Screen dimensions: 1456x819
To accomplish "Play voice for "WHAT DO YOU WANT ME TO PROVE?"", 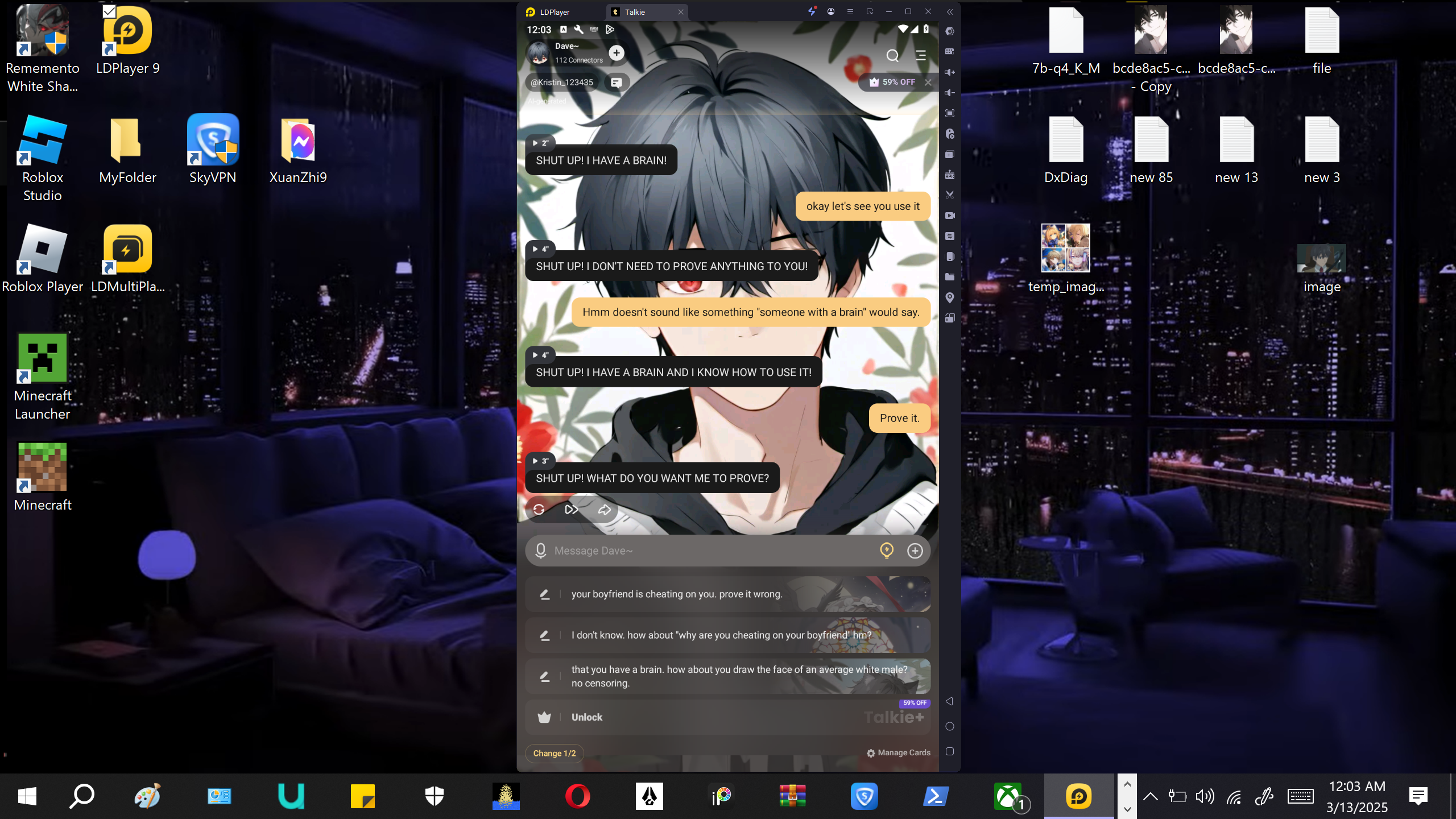I will coord(540,461).
